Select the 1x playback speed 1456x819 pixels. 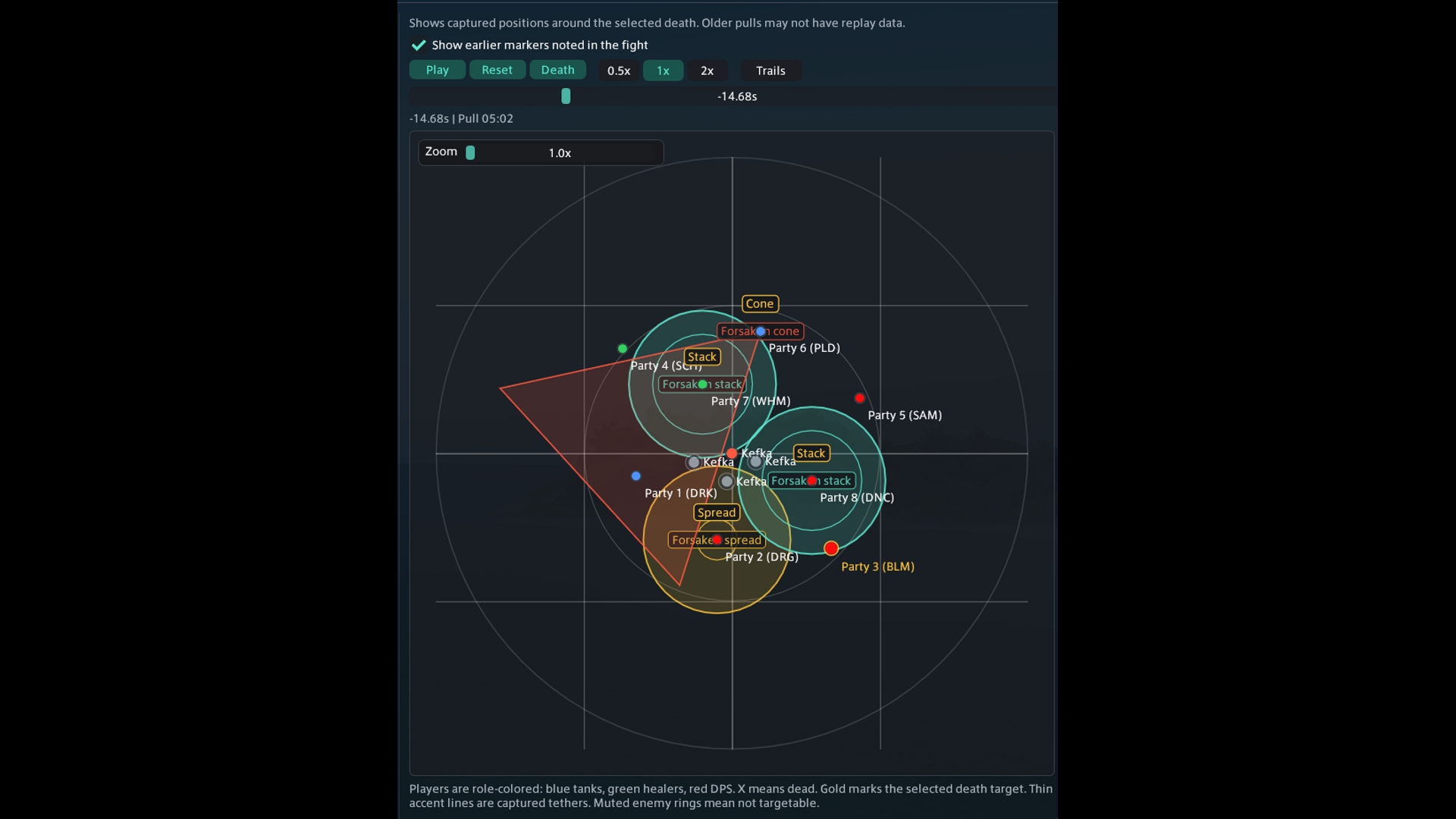click(x=663, y=71)
